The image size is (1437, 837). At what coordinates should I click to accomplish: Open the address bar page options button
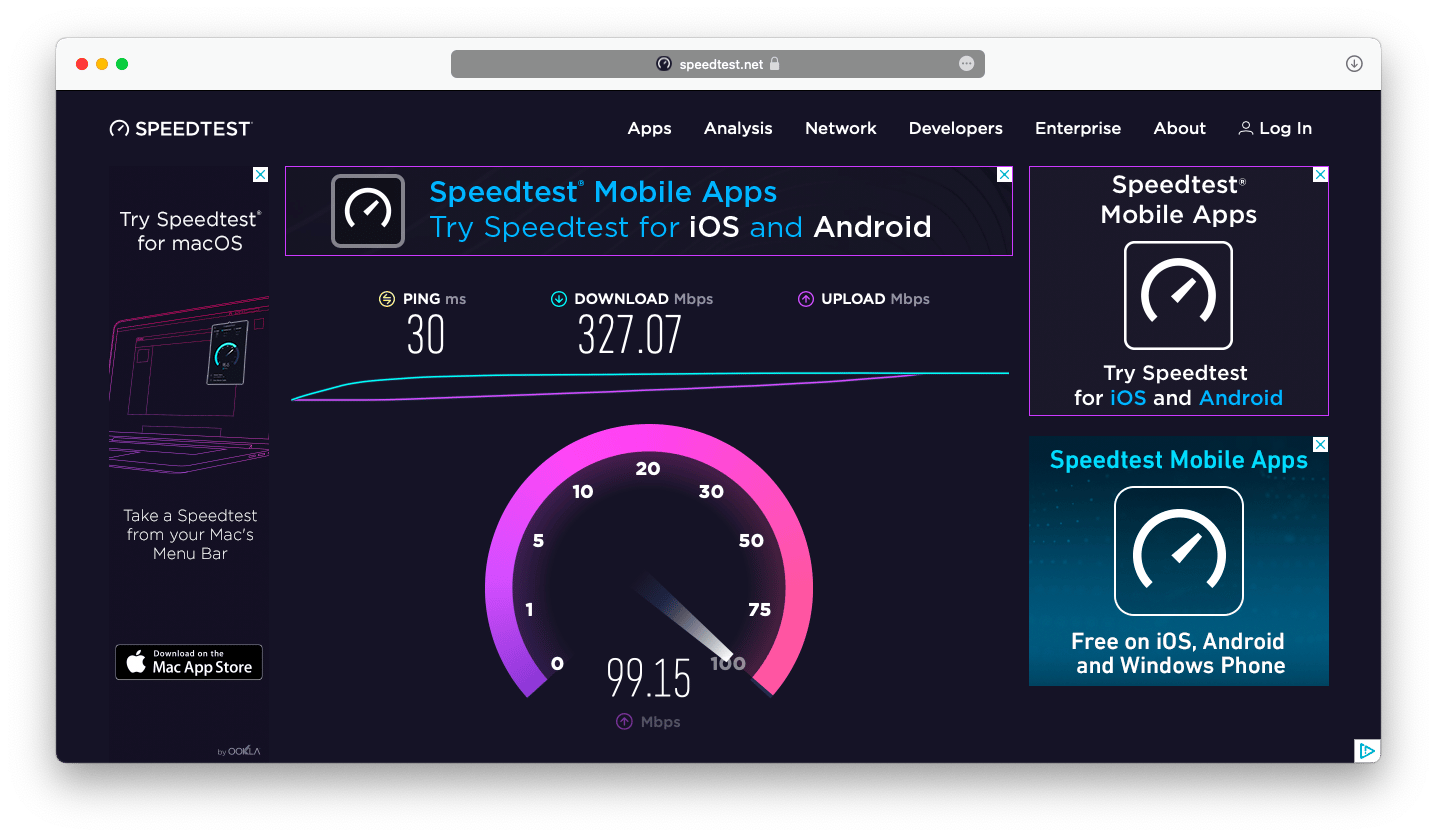click(966, 63)
